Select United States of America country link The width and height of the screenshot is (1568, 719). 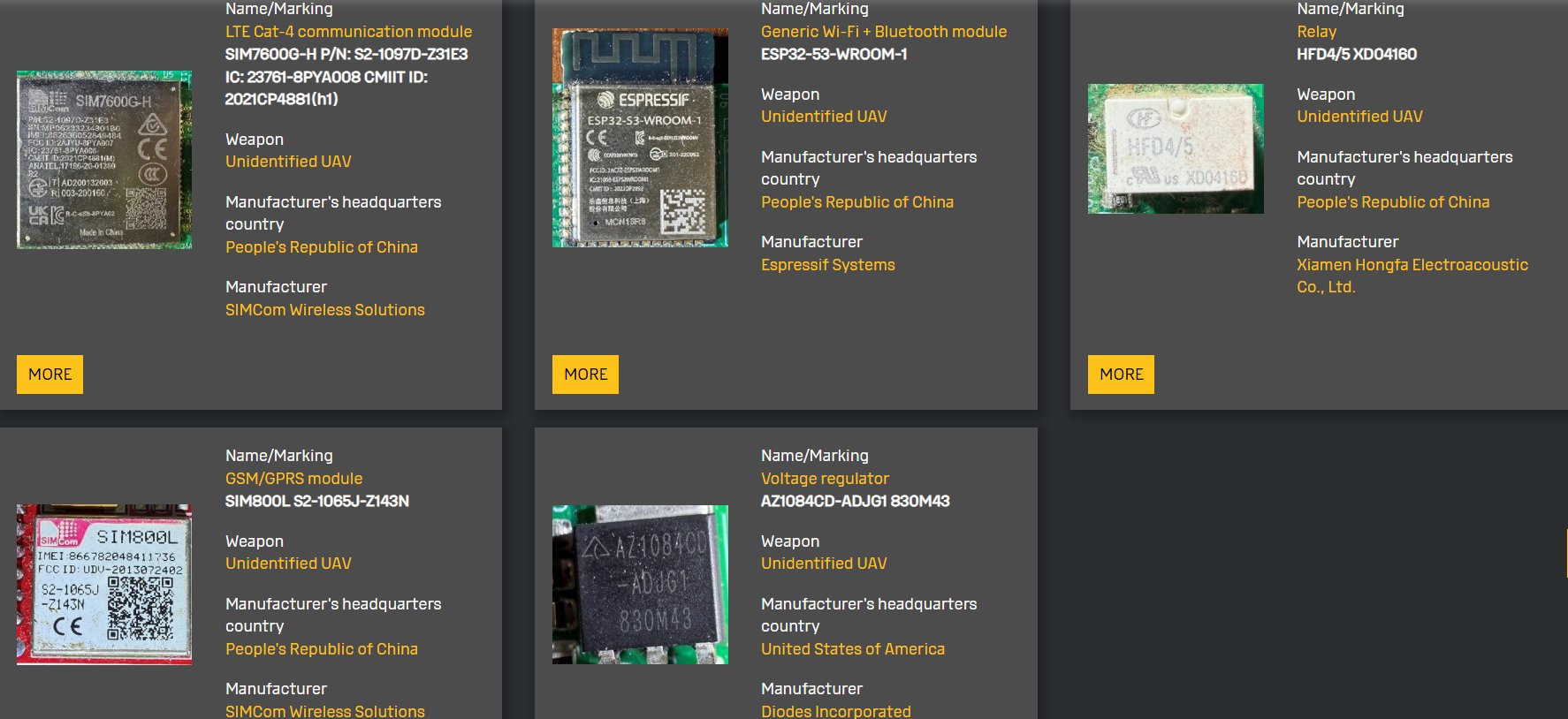(x=853, y=649)
